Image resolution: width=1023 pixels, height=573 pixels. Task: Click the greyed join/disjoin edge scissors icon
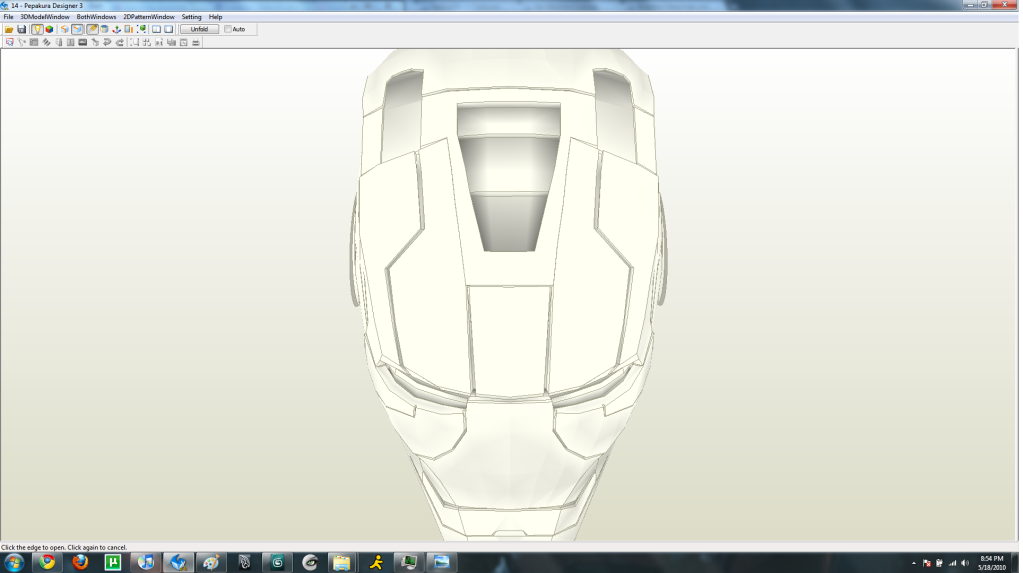coord(22,42)
